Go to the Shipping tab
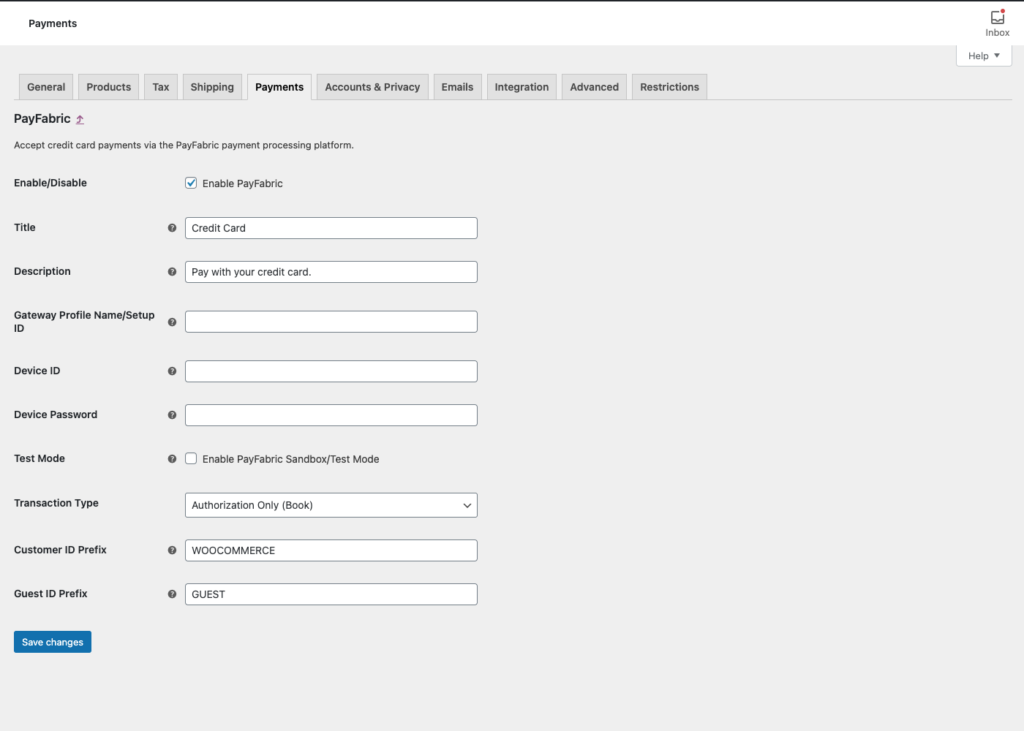The image size is (1024, 731). 212,87
